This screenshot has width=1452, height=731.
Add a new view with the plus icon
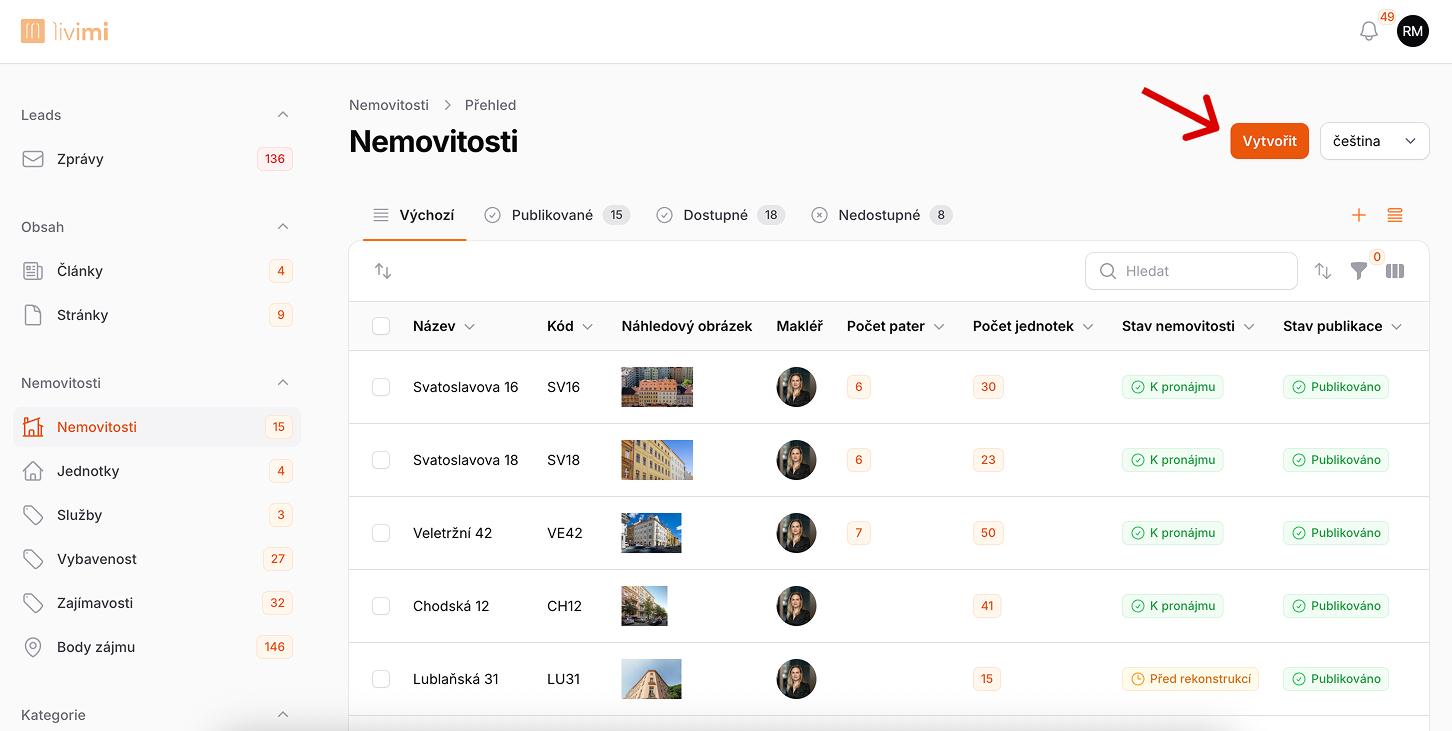coord(1358,215)
